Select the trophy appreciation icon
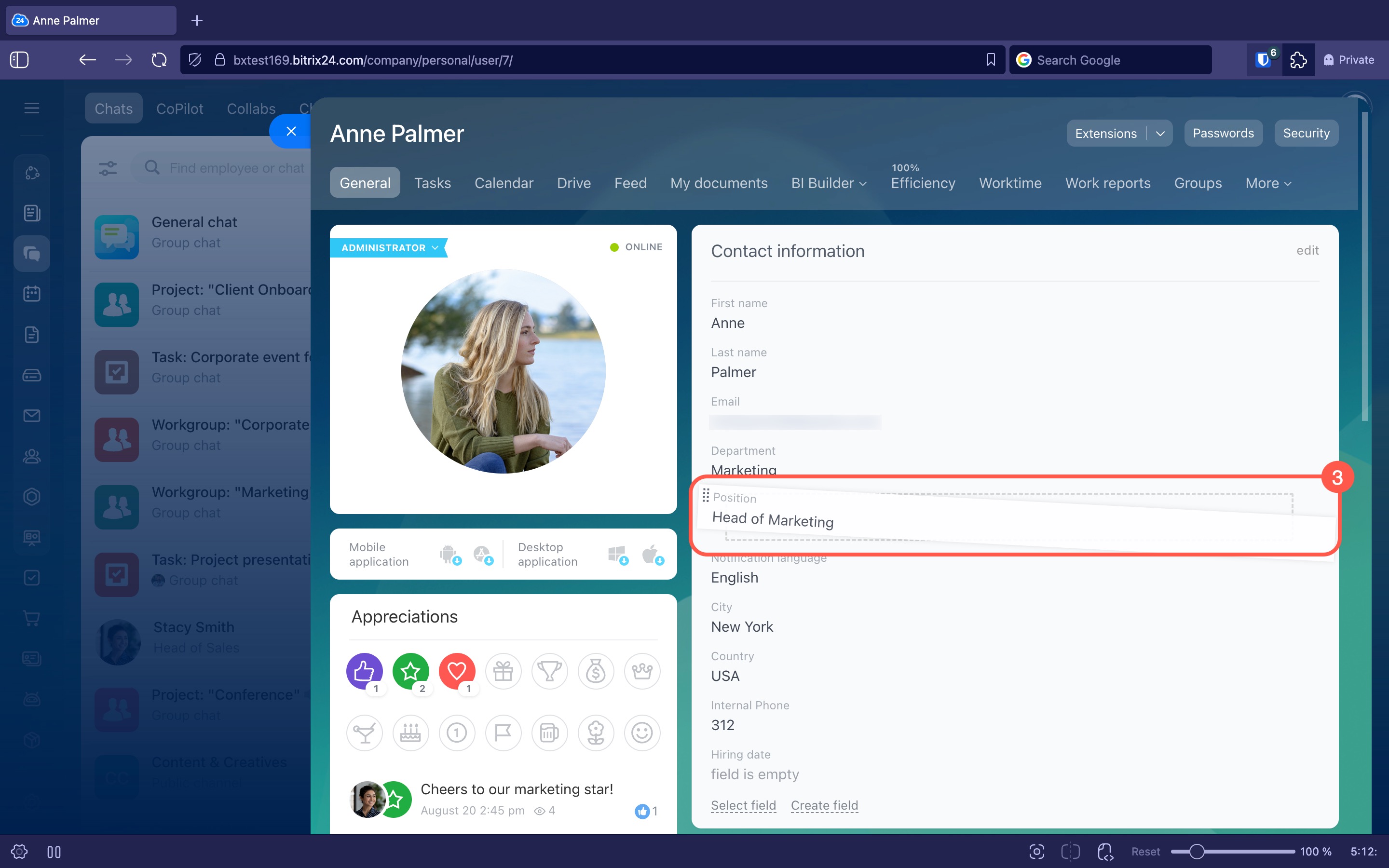Screen dimensions: 1389x868 549,670
